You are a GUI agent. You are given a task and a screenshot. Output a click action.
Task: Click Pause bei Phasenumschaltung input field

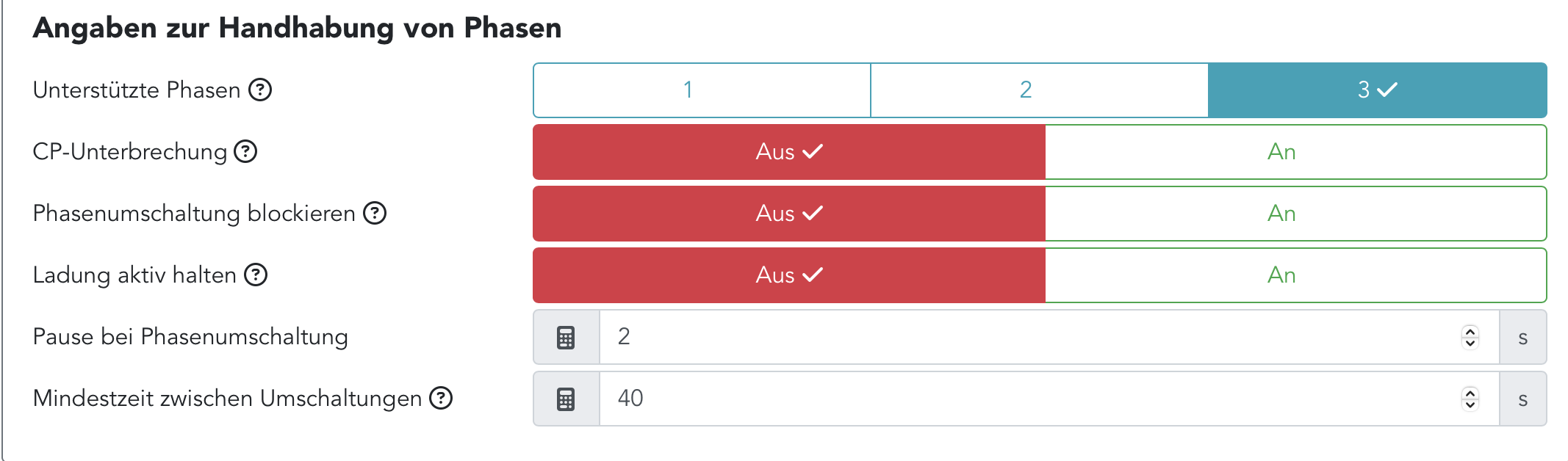[1029, 337]
